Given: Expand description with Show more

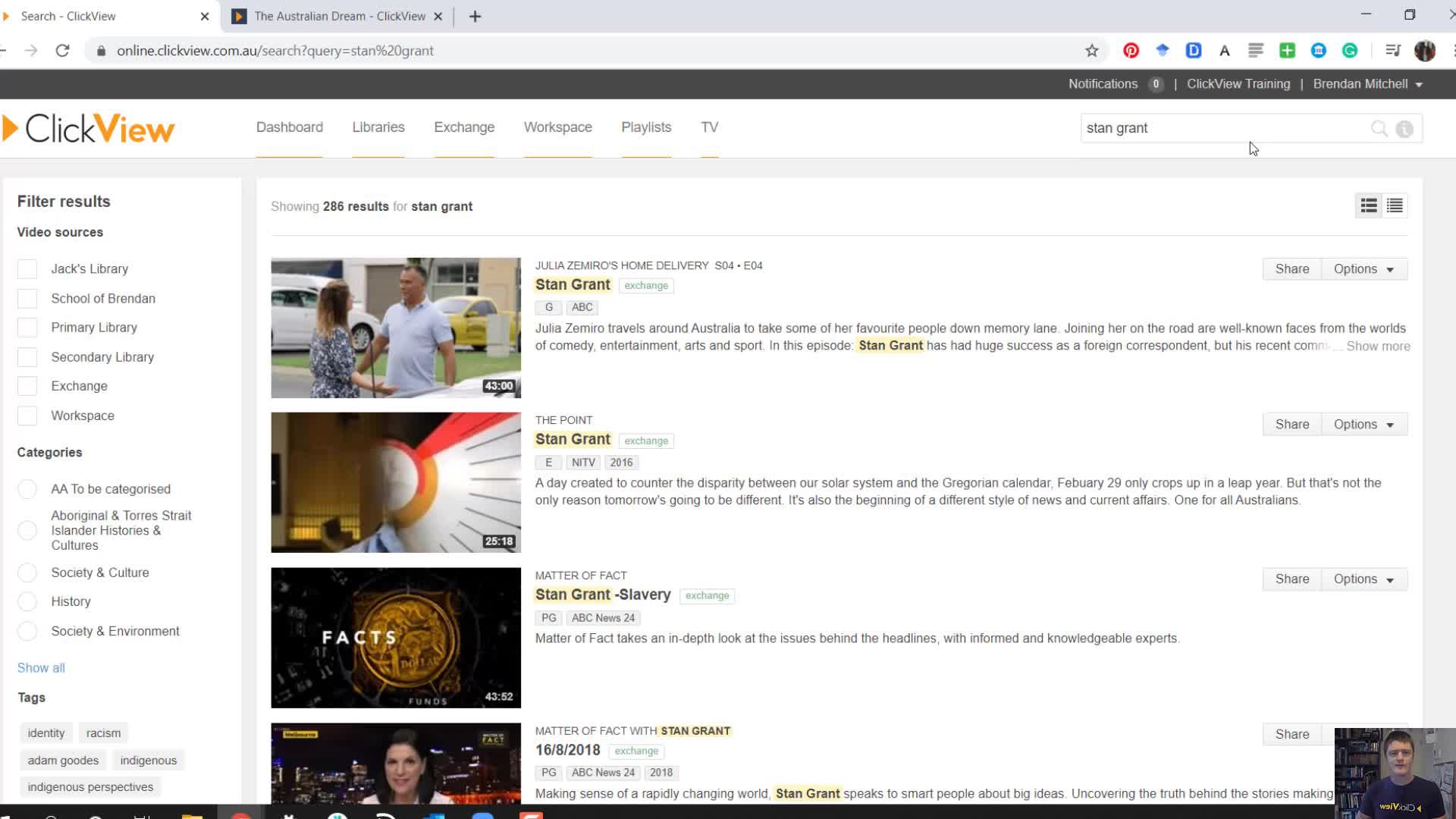Looking at the screenshot, I should point(1378,347).
